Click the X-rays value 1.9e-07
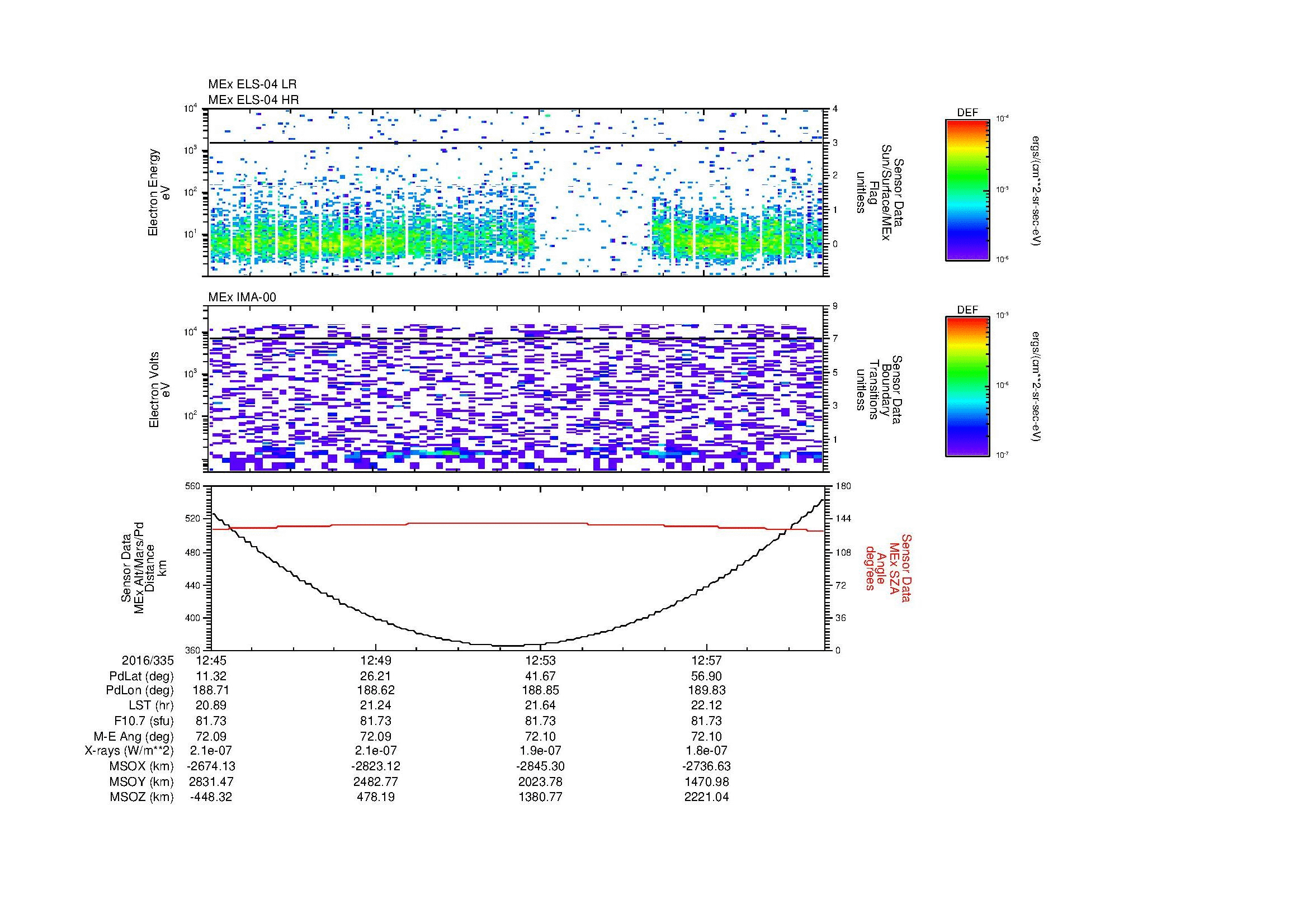Screen dimensions: 1308x924 540,751
